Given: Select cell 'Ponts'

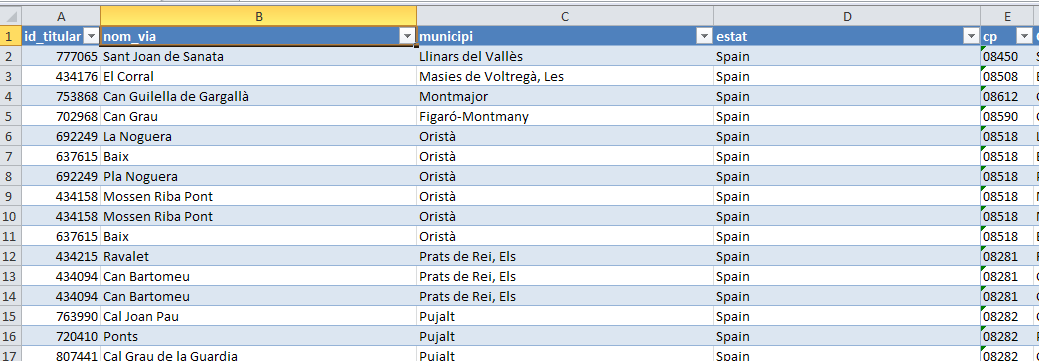Looking at the screenshot, I should [x=258, y=335].
